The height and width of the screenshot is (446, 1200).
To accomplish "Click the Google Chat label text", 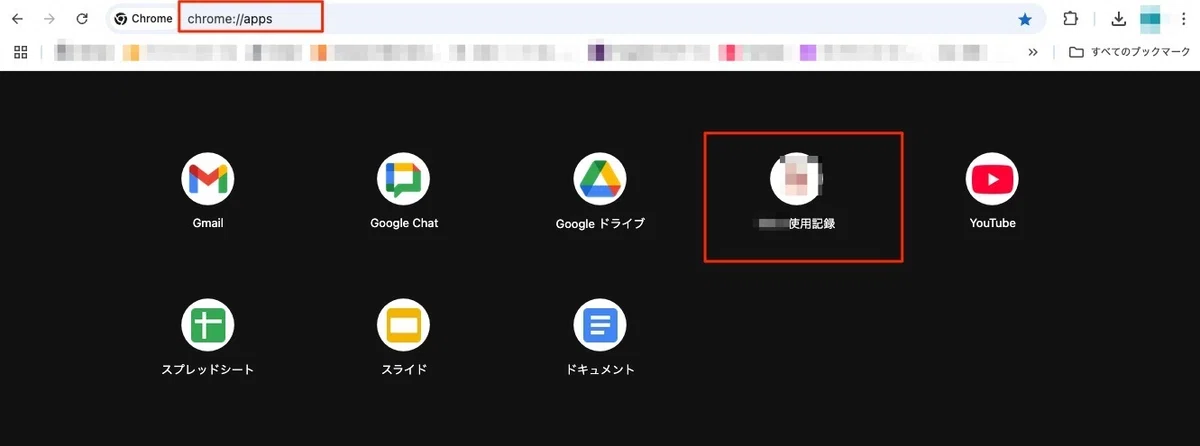I will [x=404, y=223].
